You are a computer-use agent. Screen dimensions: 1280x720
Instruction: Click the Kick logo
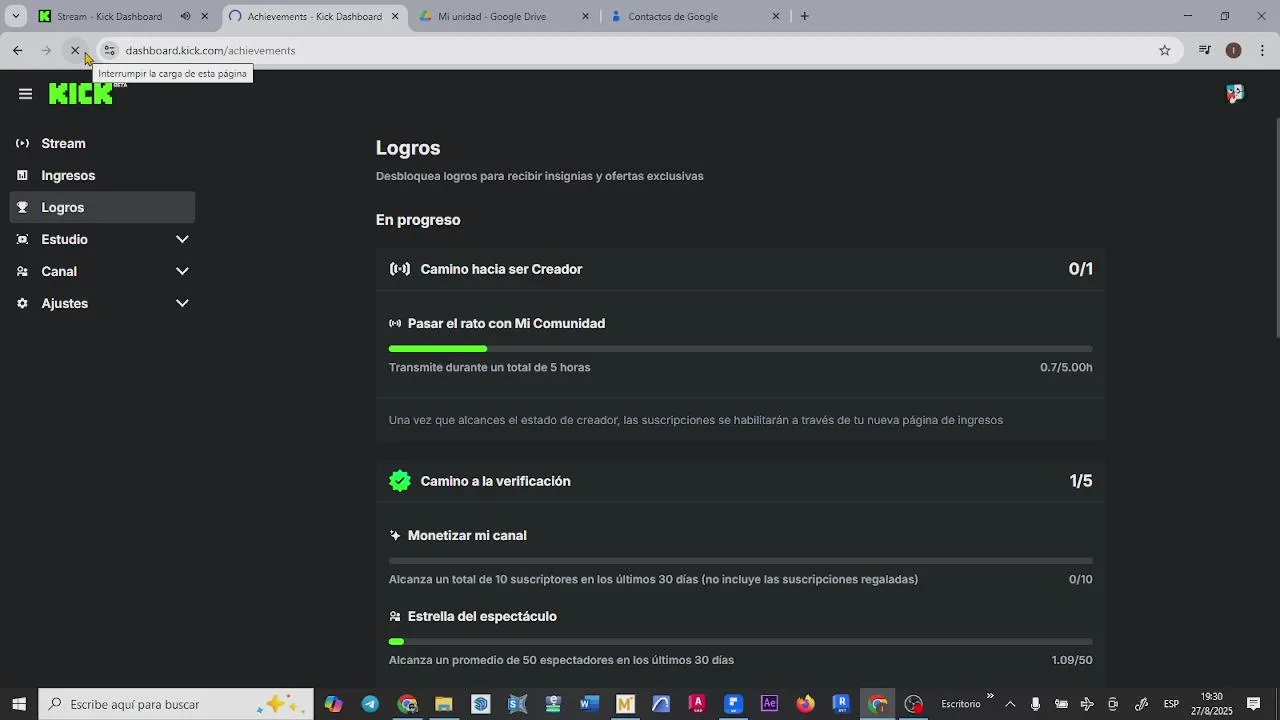[82, 93]
